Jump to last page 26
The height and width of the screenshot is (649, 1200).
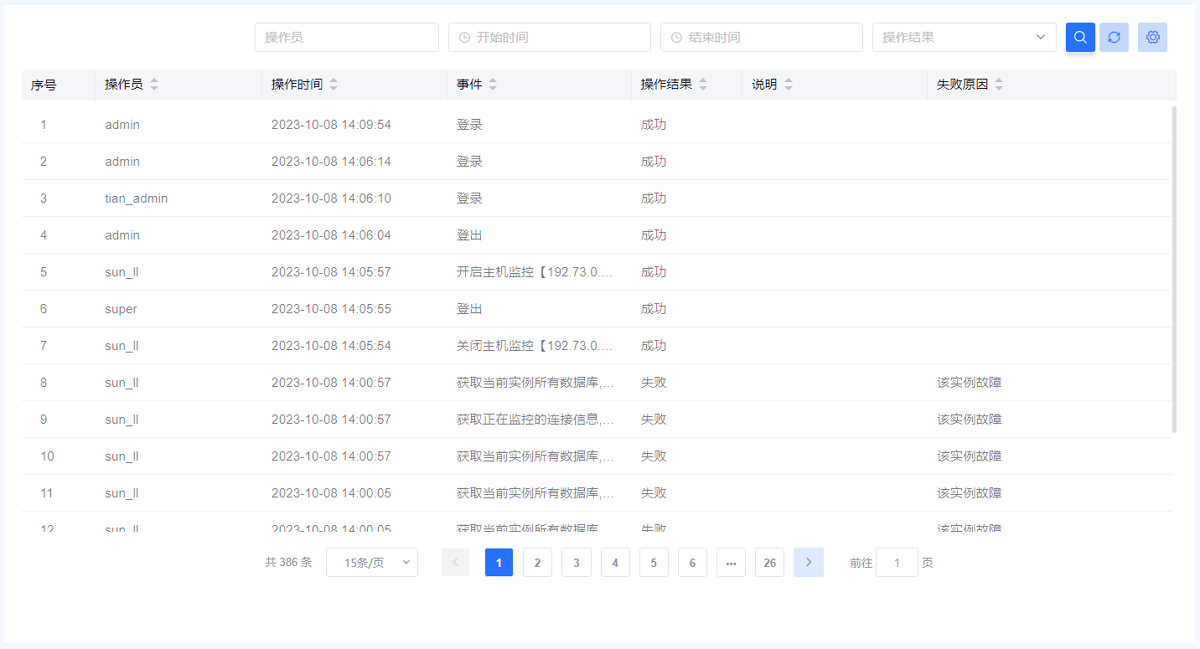[x=769, y=563]
